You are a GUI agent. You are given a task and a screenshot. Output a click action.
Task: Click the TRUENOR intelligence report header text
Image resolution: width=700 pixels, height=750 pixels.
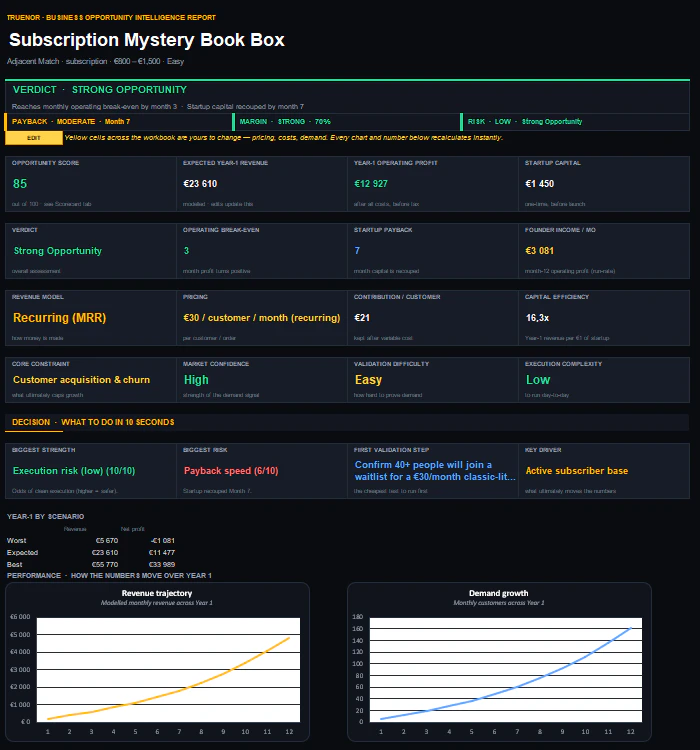(x=111, y=18)
